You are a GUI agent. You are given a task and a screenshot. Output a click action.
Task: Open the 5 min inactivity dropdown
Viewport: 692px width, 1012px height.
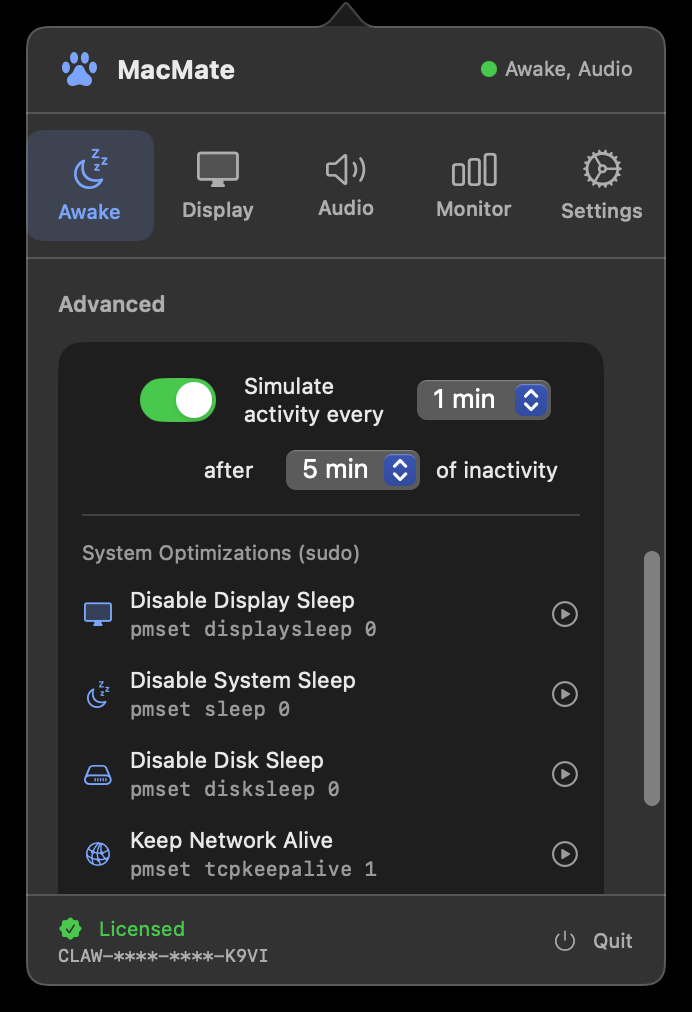point(352,470)
